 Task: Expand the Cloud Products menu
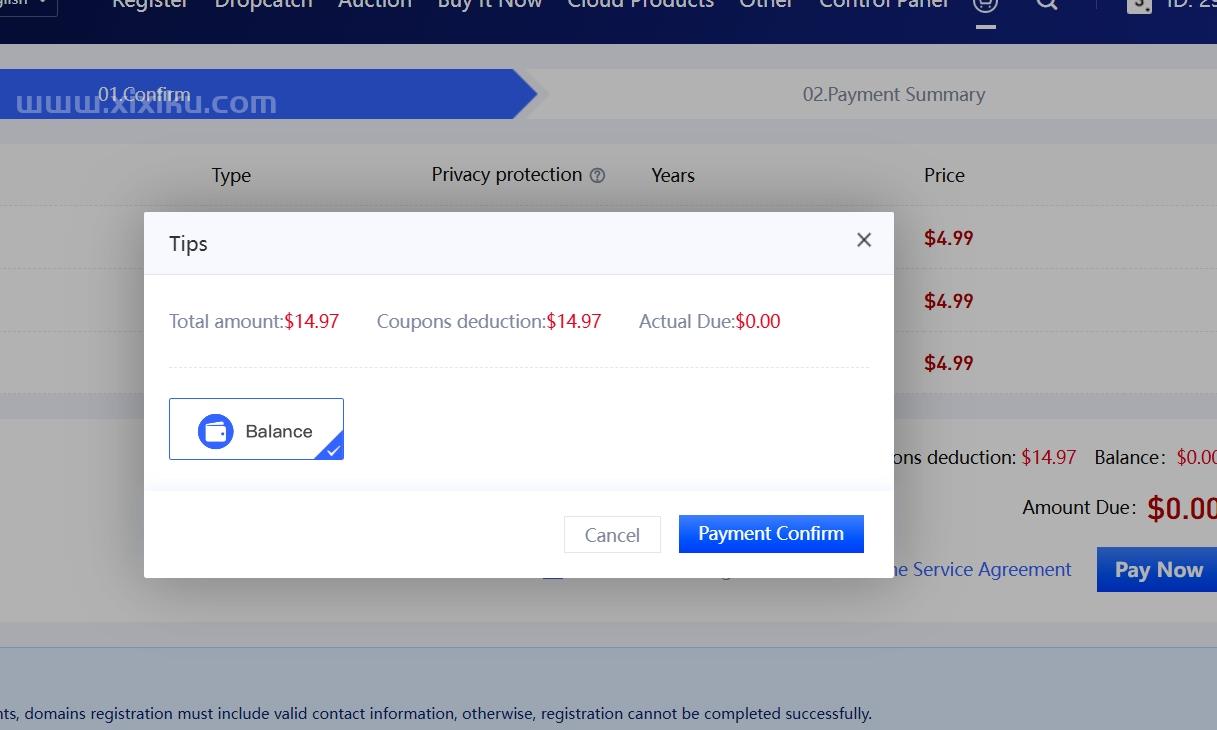coord(641,4)
